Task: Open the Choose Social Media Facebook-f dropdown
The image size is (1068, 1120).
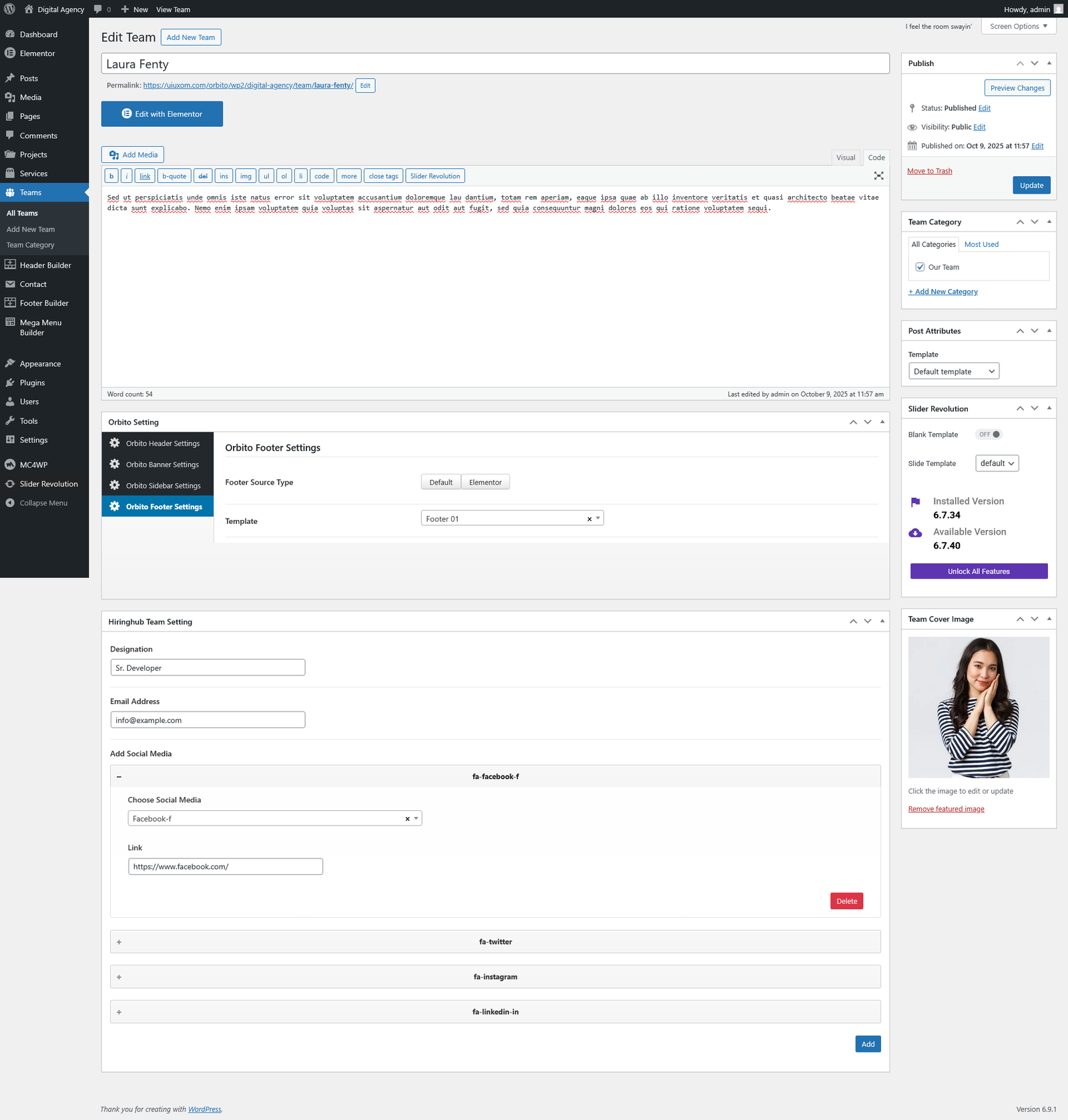Action: 274,819
